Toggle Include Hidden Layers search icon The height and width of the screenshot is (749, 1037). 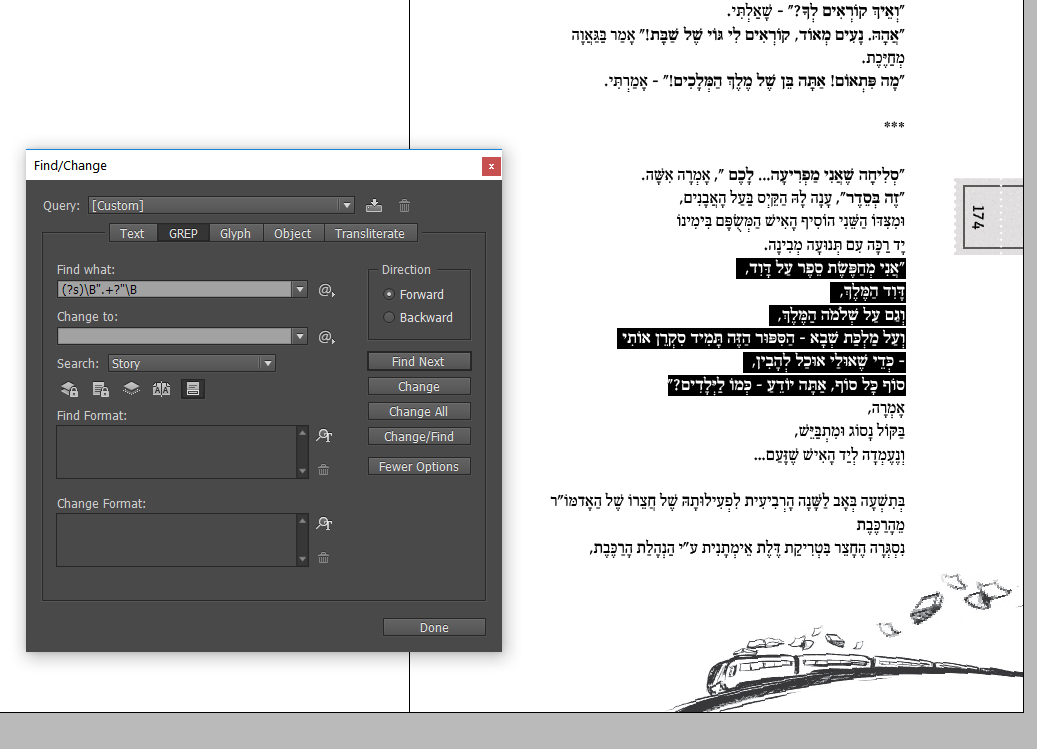click(x=131, y=389)
